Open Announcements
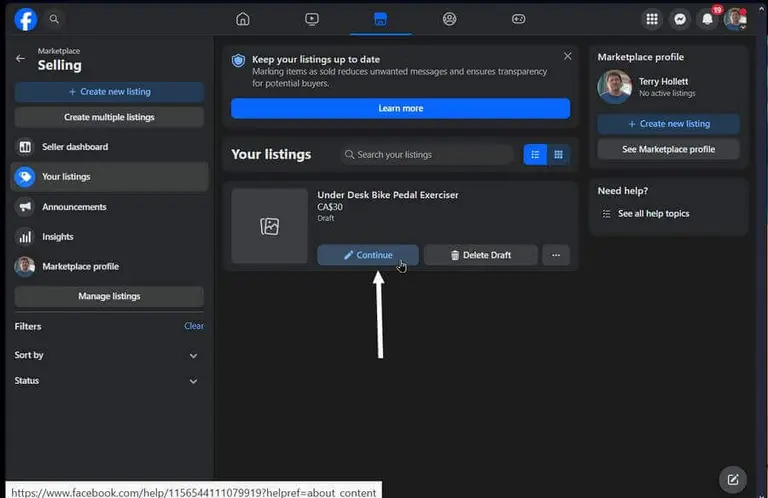Image resolution: width=768 pixels, height=498 pixels. point(109,207)
